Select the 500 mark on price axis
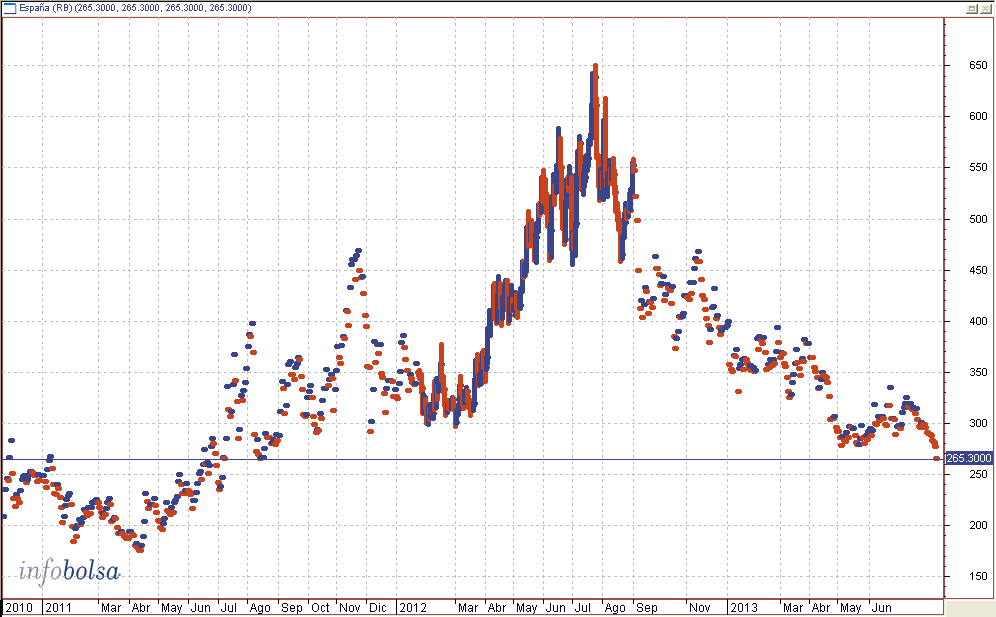This screenshot has width=996, height=617. (962, 219)
